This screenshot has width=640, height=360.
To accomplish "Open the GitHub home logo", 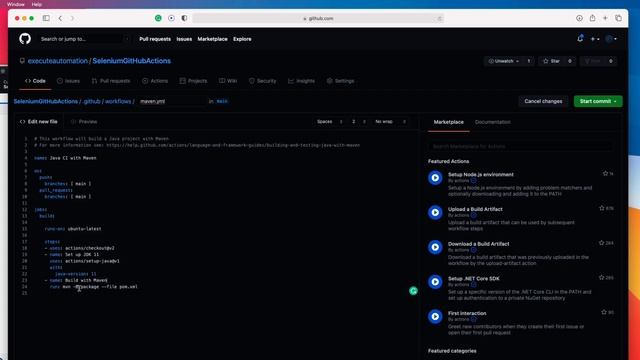I will pos(25,39).
